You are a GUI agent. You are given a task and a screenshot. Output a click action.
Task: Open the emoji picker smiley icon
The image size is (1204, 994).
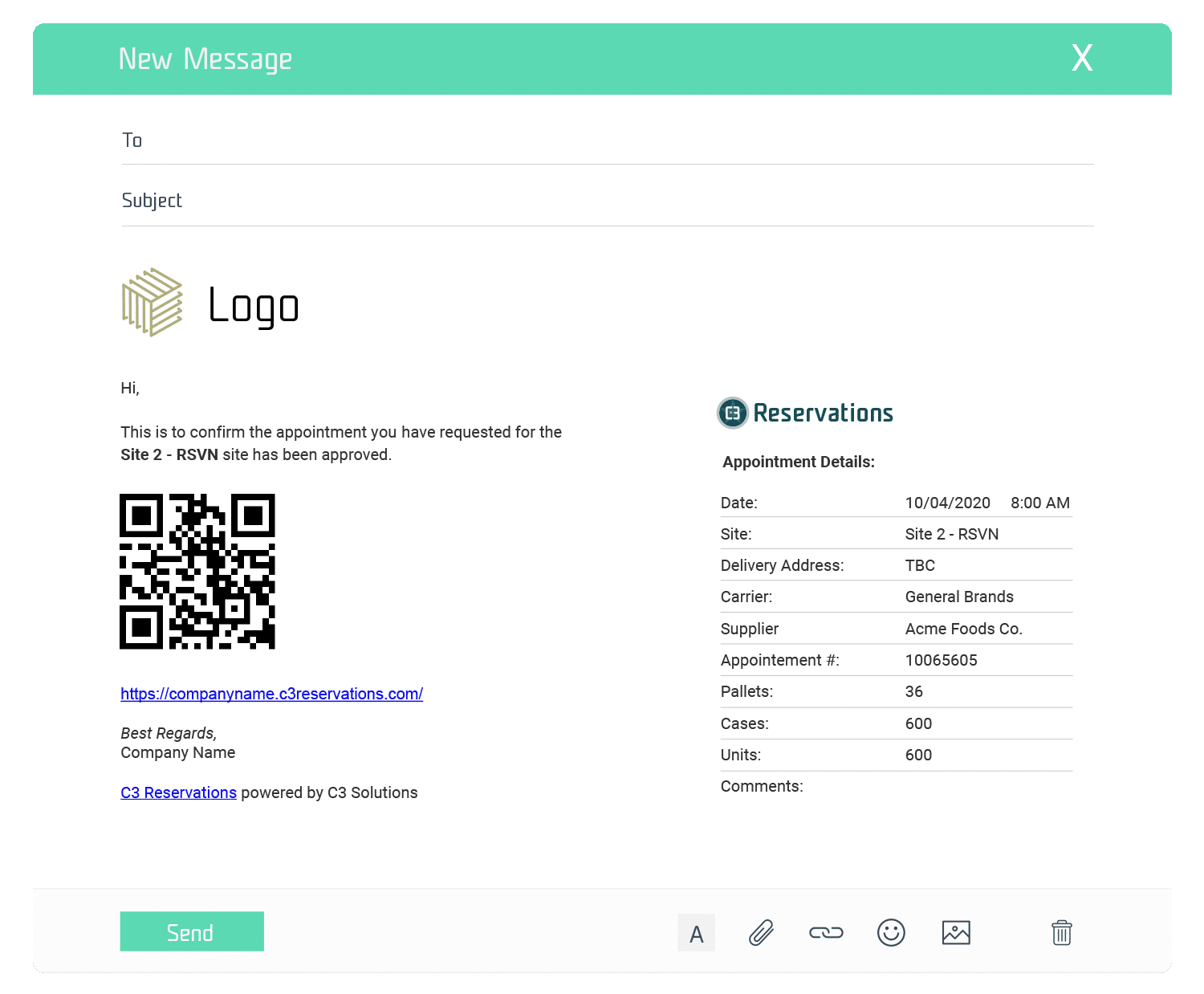tap(891, 933)
